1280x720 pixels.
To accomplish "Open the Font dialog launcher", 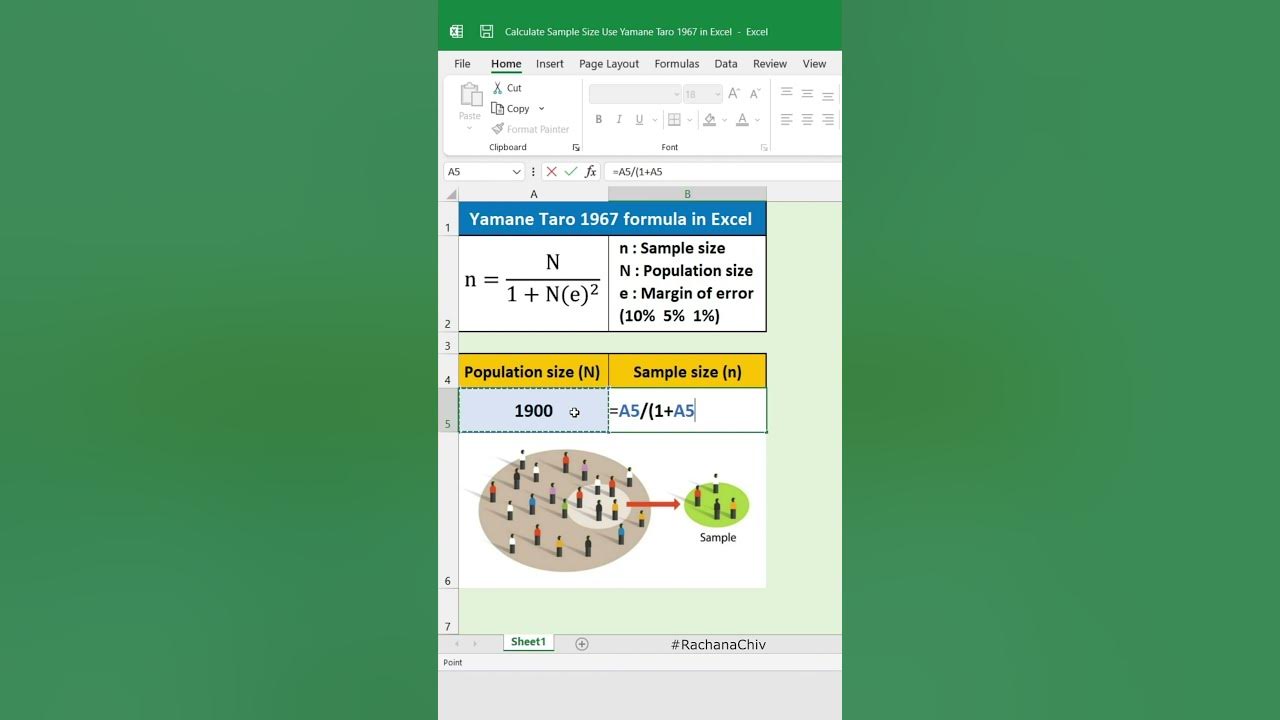I will click(x=764, y=148).
